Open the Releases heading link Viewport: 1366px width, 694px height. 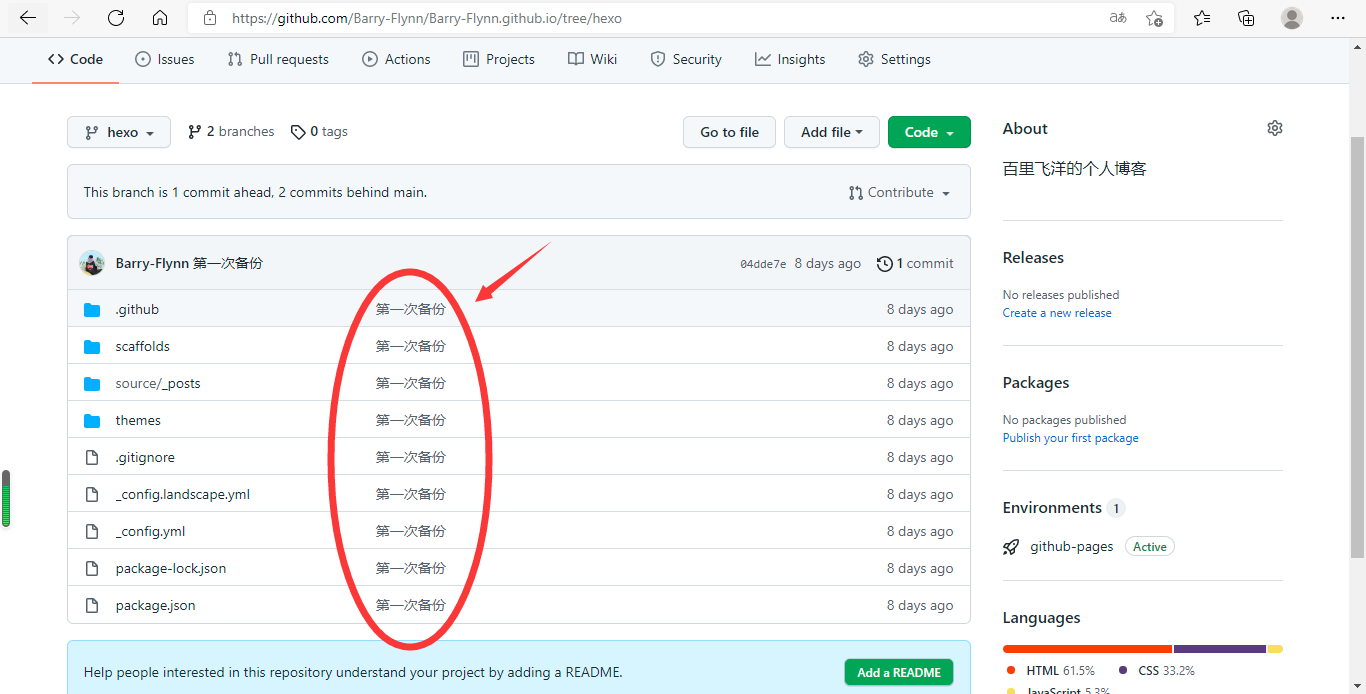(x=1033, y=258)
